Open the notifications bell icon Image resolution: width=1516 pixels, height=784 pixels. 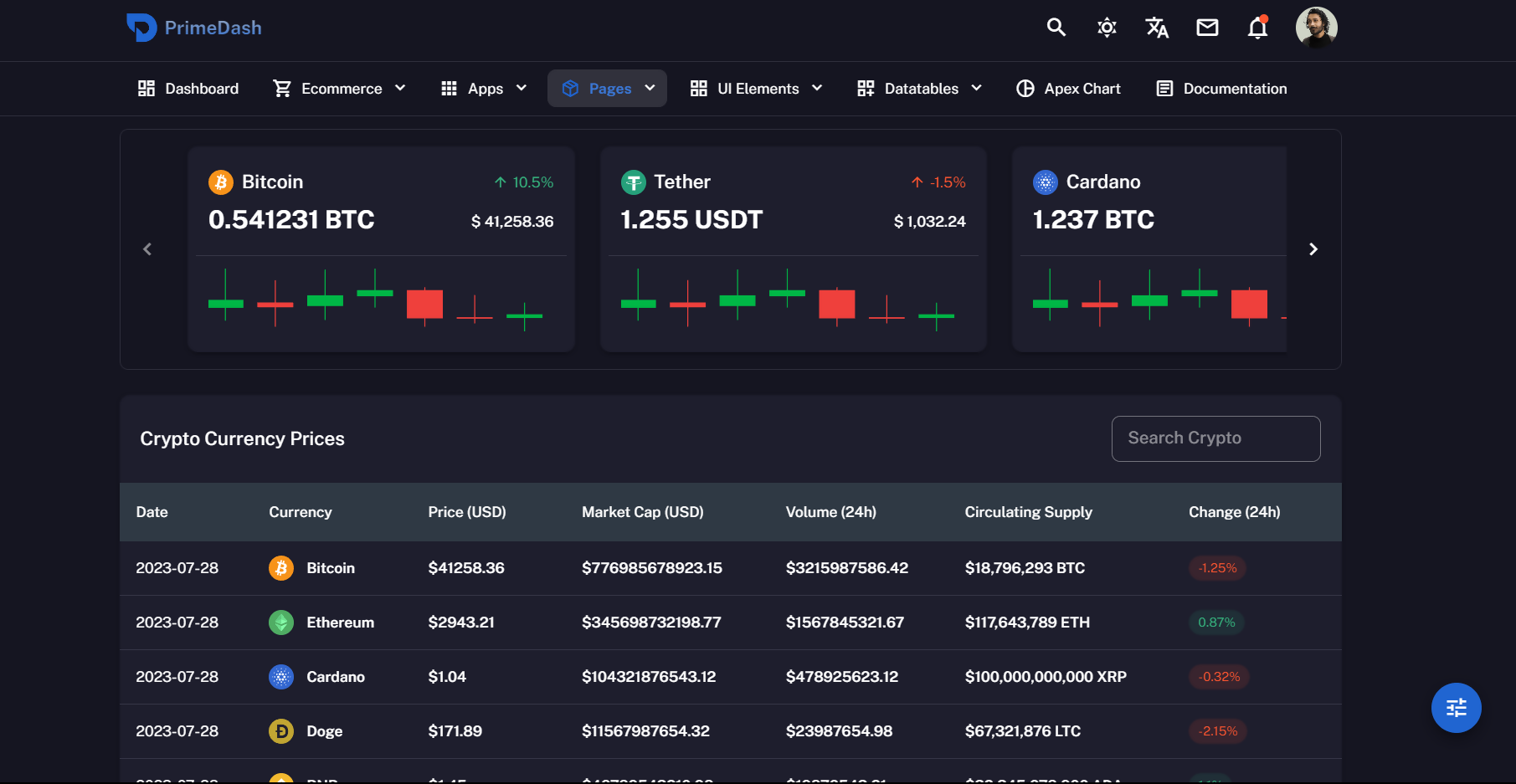tap(1257, 28)
